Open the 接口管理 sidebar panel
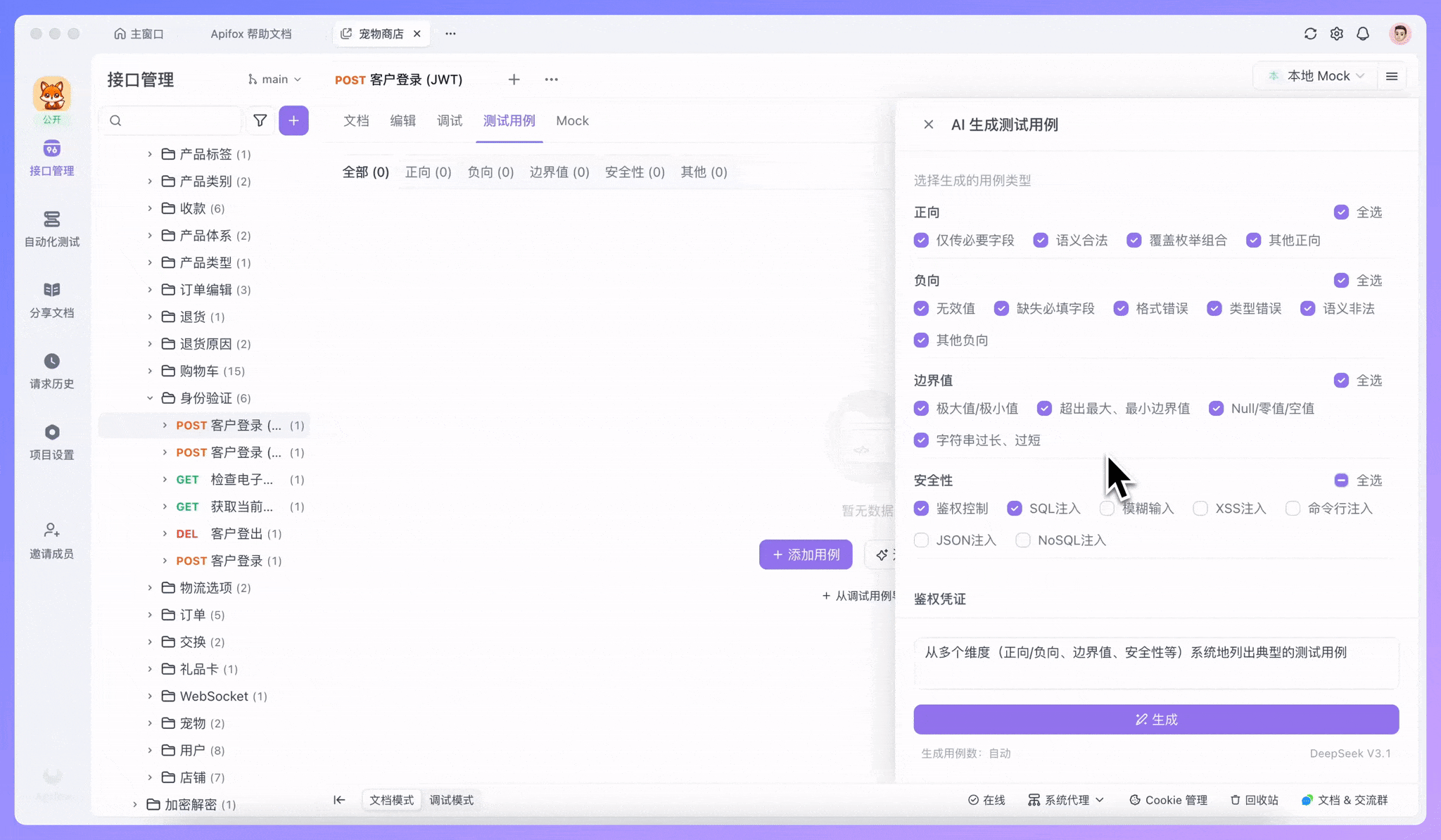Screen dimensions: 1441x840 tap(51, 158)
